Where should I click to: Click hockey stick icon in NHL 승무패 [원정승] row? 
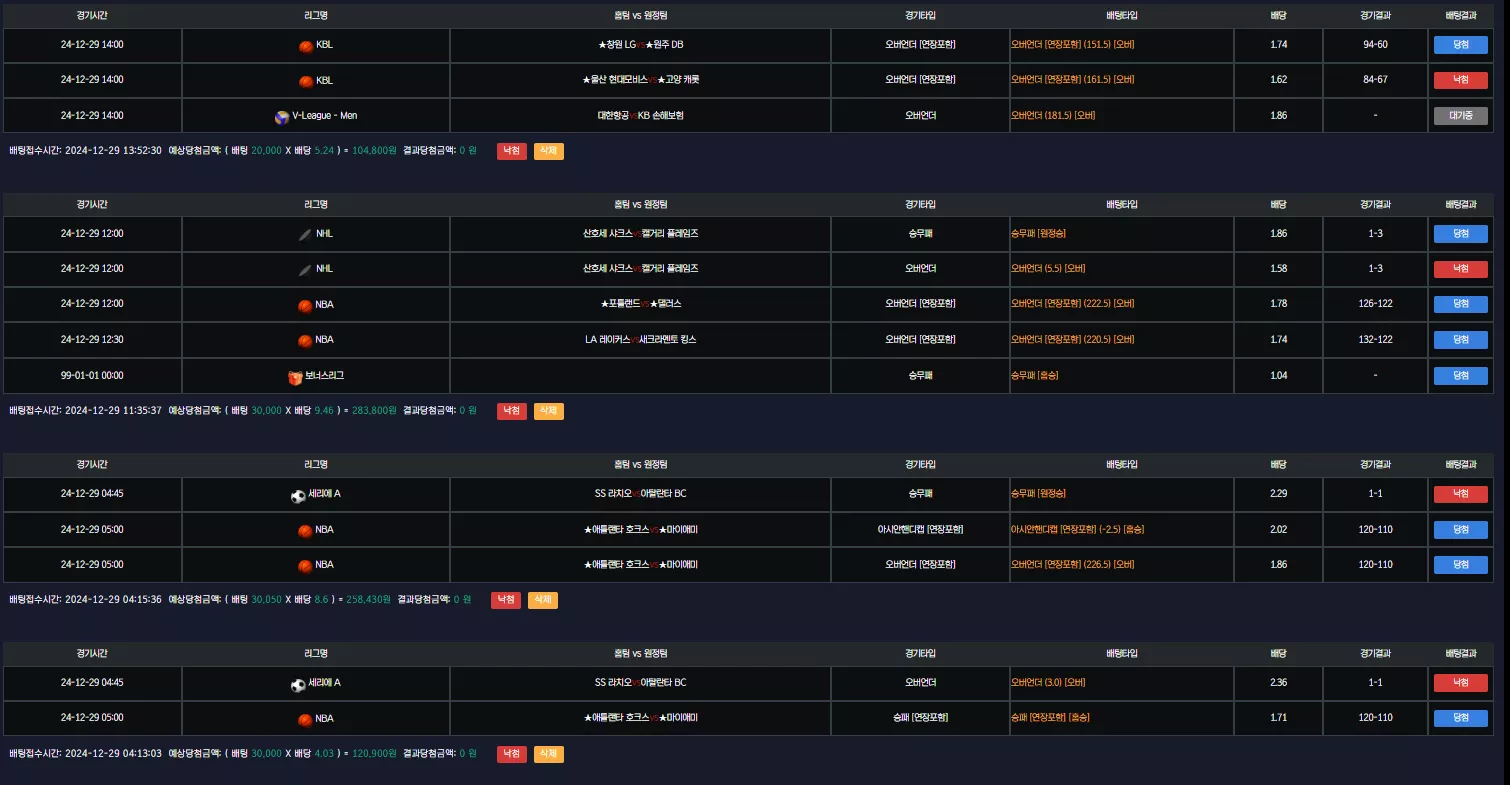[305, 234]
